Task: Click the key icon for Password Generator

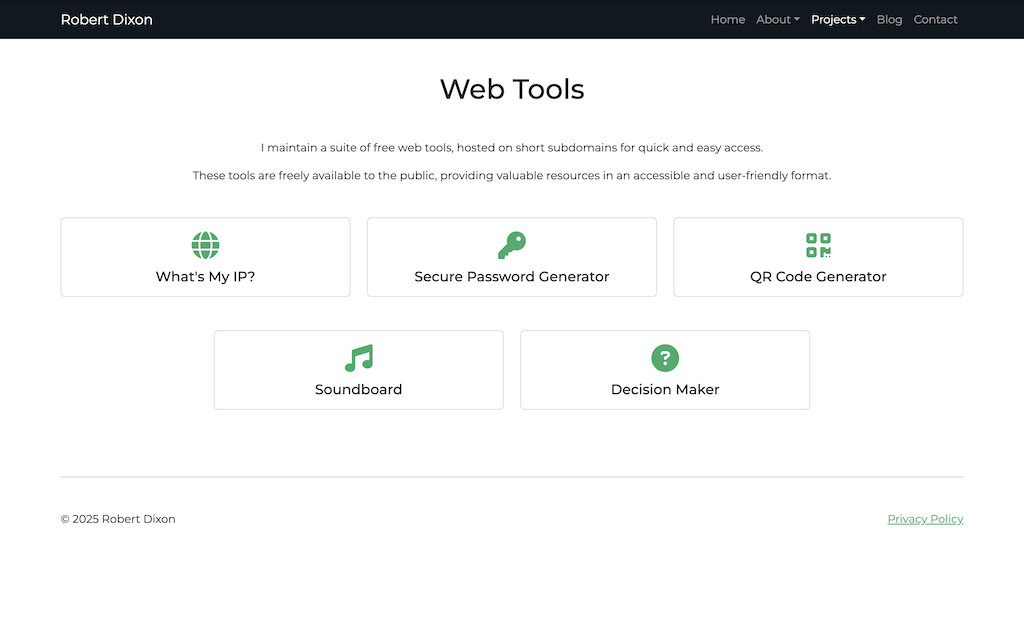Action: pos(511,245)
